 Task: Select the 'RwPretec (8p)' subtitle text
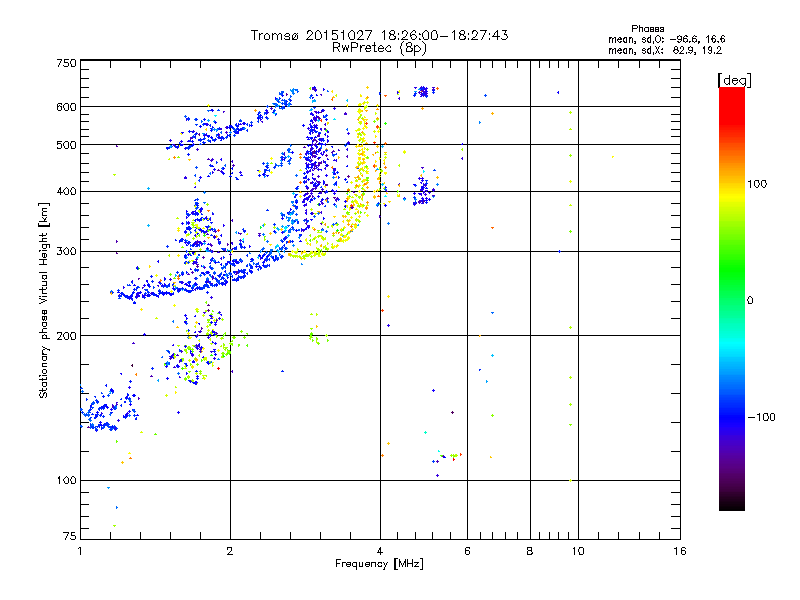click(x=379, y=48)
